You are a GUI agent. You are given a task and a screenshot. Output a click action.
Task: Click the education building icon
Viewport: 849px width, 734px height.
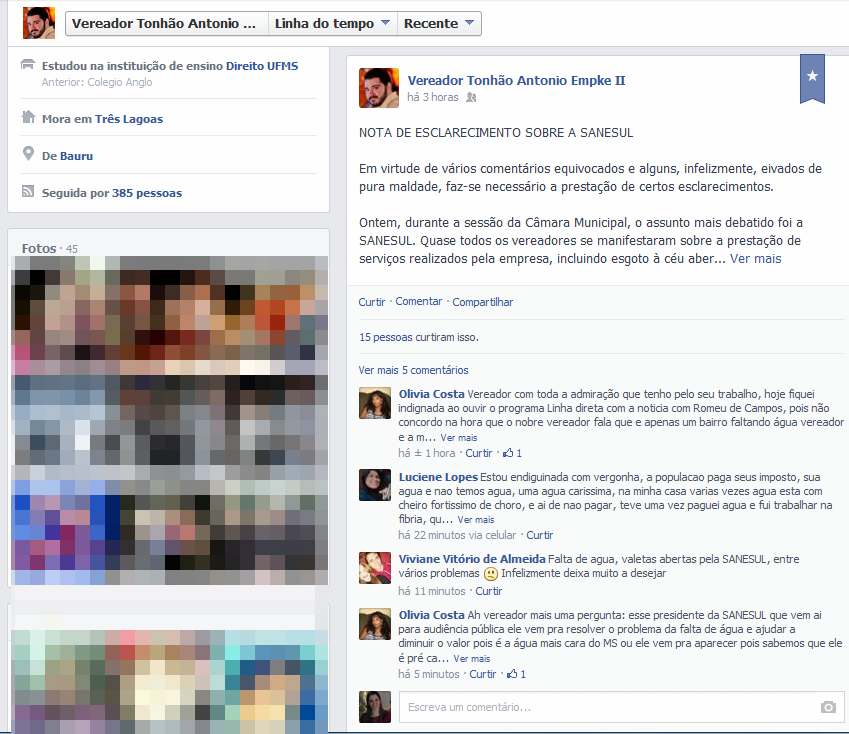click(28, 64)
